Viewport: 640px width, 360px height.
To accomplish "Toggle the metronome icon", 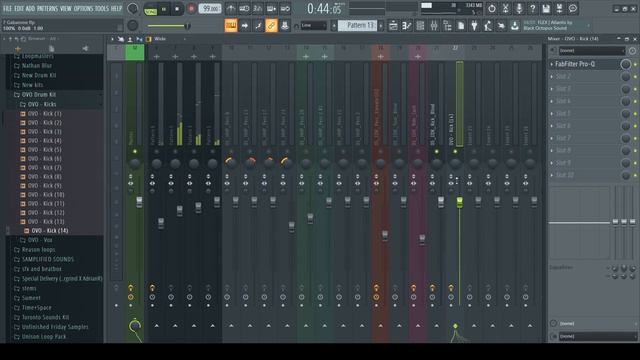I will click(231, 9).
